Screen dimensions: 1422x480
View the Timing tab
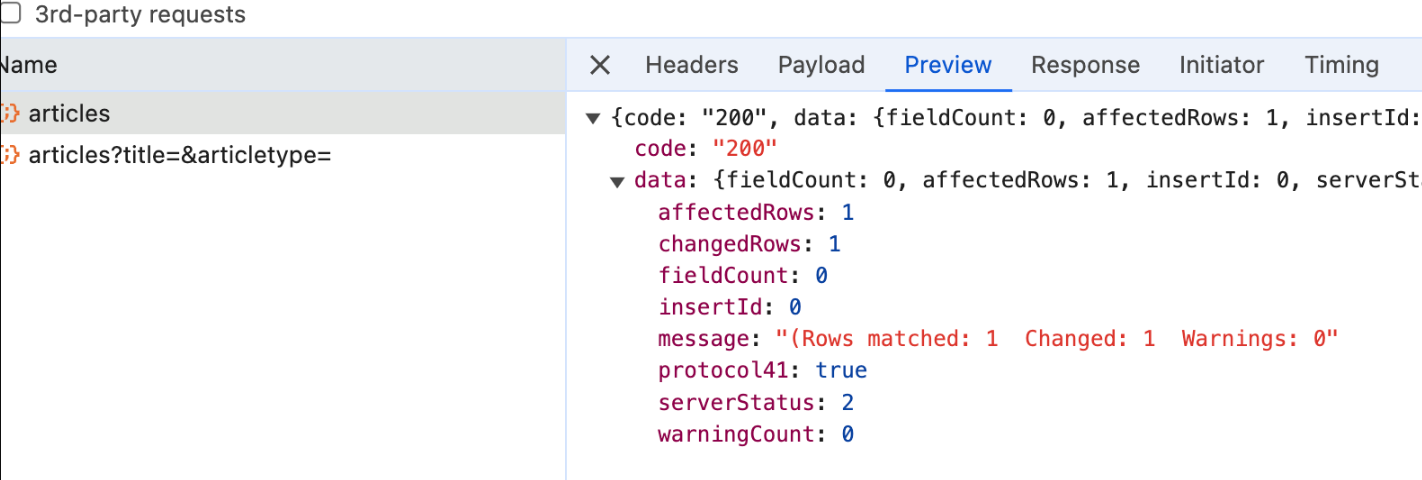pyautogui.click(x=1341, y=66)
